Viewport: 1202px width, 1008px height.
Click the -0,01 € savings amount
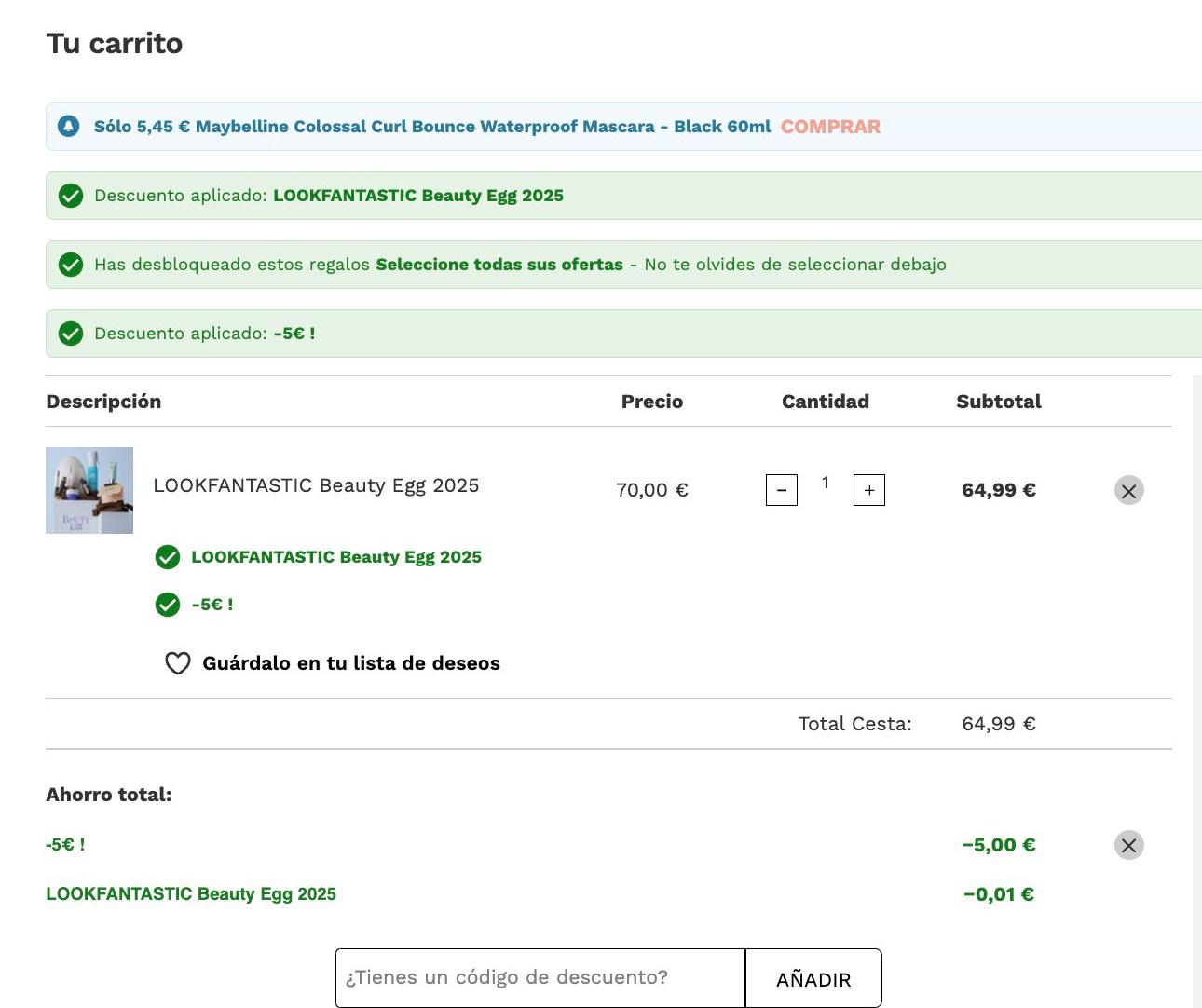999,894
